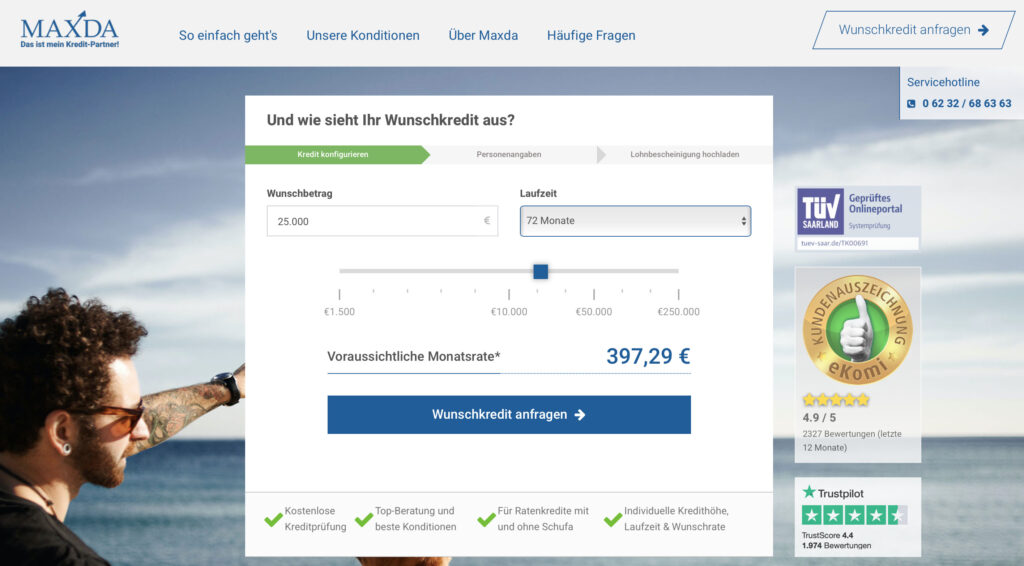Click checkmark next to Kostenlose Kreditprüfung

pyautogui.click(x=273, y=520)
